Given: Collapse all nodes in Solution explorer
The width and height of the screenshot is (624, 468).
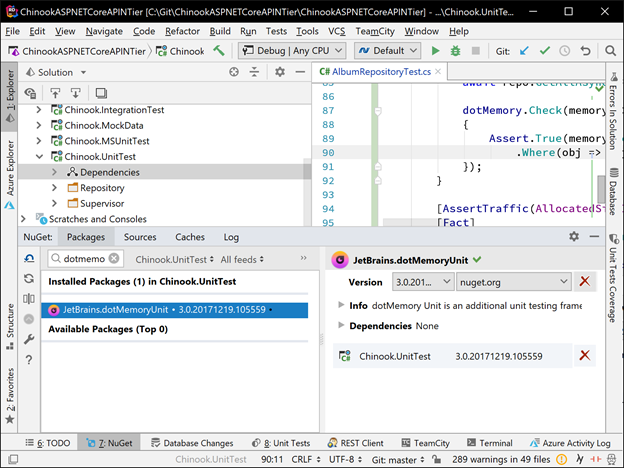Looking at the screenshot, I should click(x=254, y=72).
